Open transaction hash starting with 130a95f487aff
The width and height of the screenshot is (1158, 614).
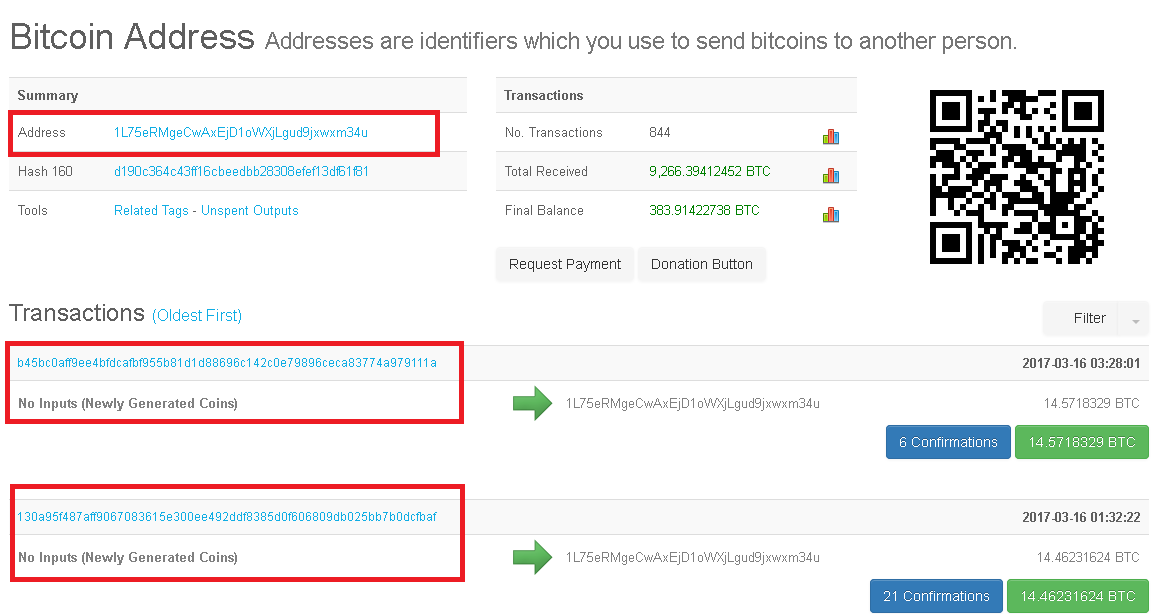click(227, 517)
